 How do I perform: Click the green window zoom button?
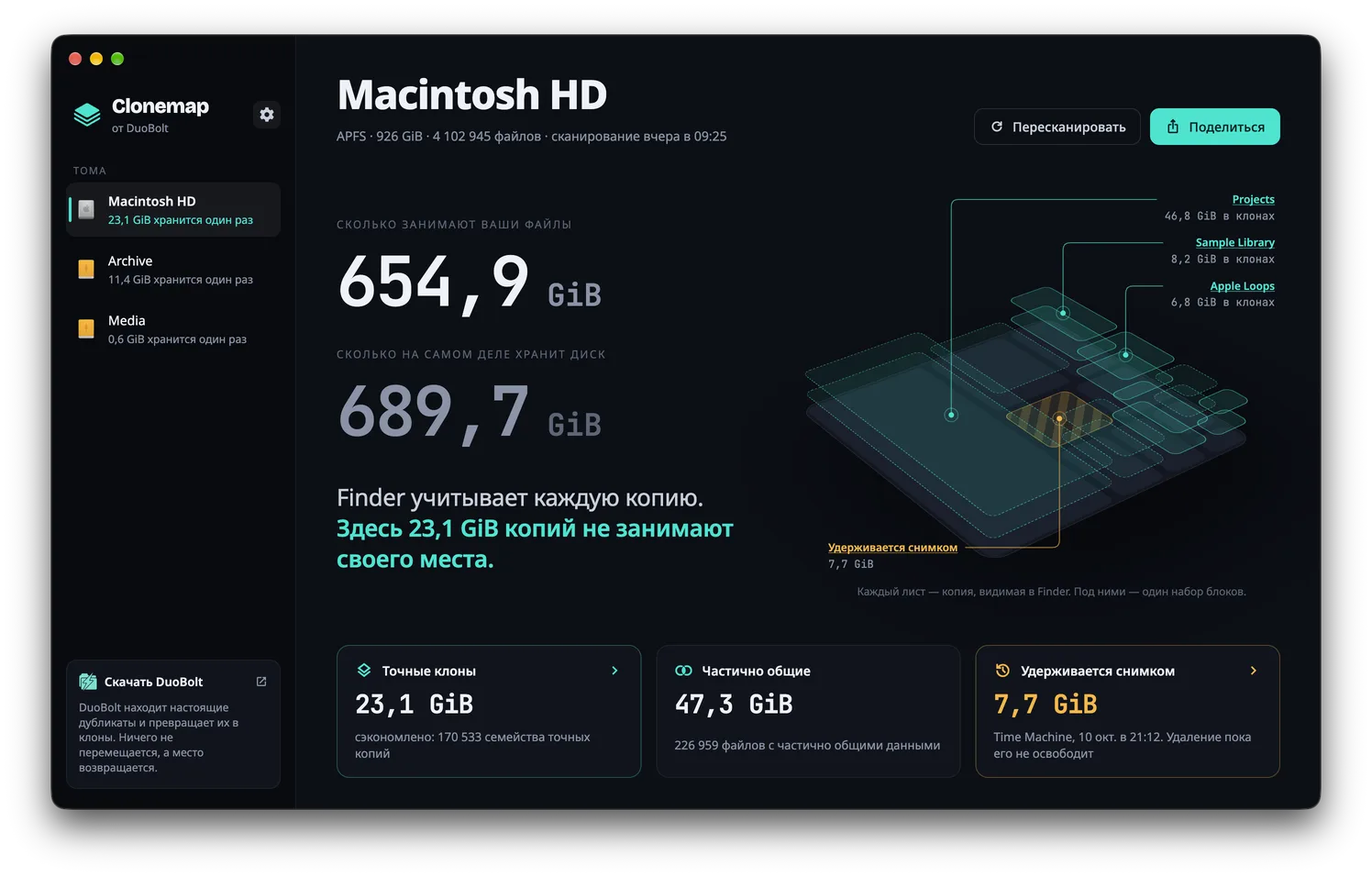tap(117, 59)
